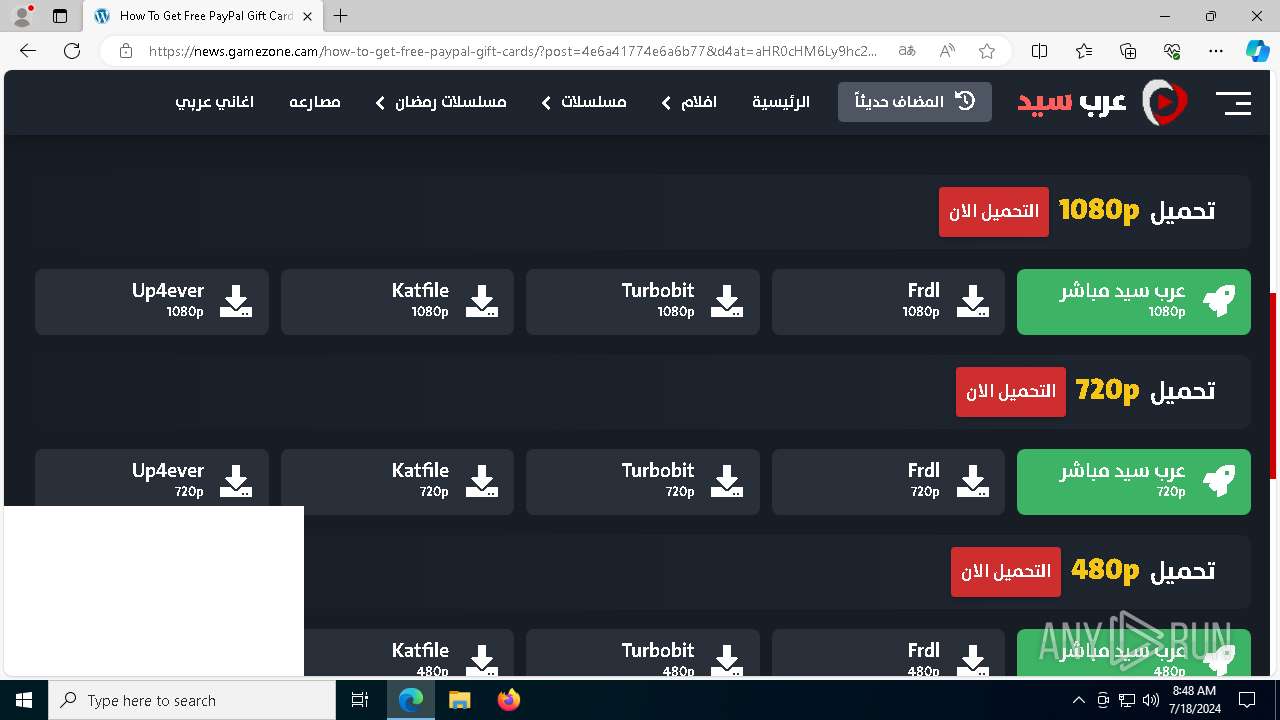Open the hamburger menu icon
Viewport: 1280px width, 720px height.
click(1233, 102)
